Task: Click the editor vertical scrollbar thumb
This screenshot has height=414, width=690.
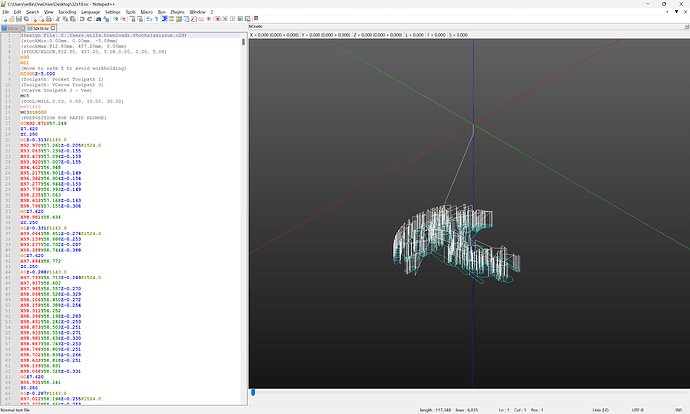Action: point(243,42)
